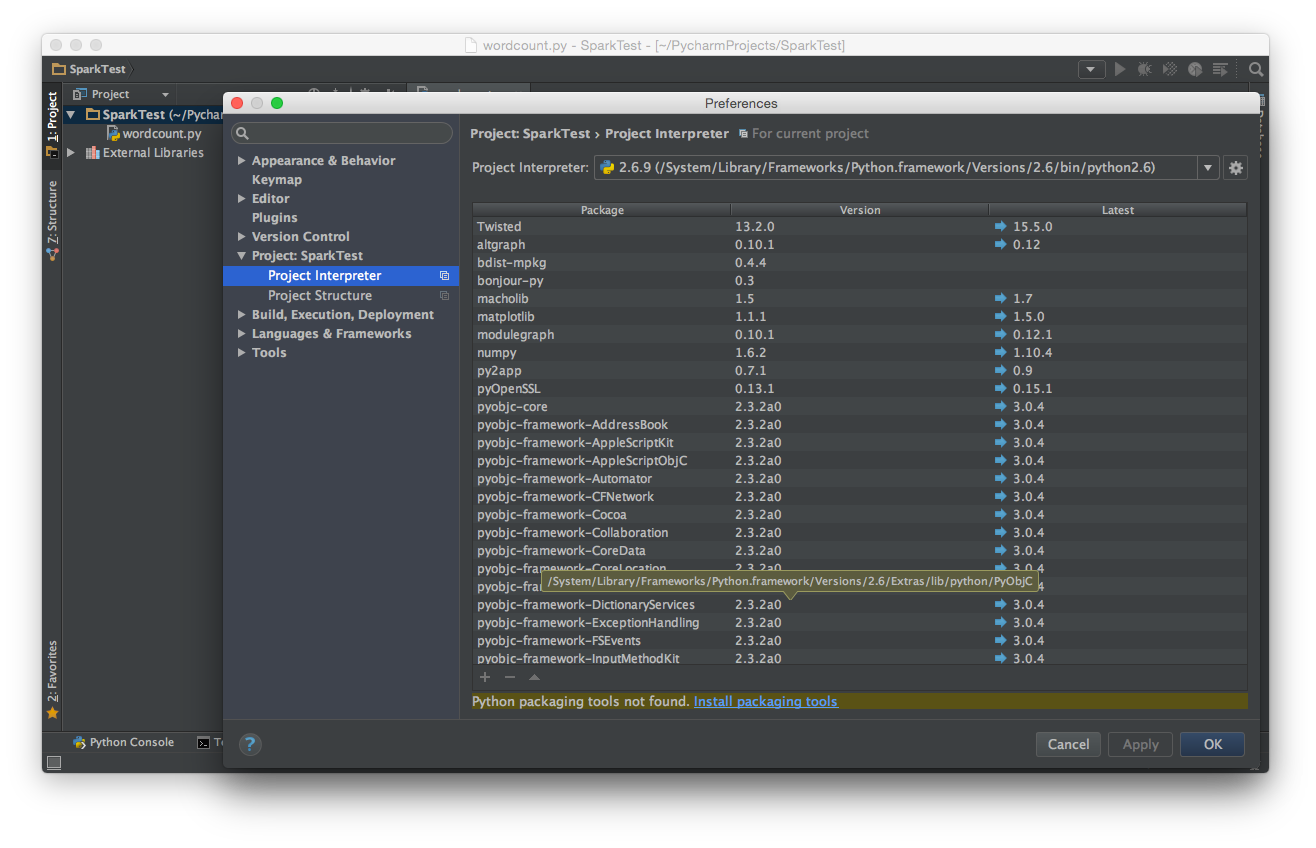Expand External Libraries in project tree
Screen dimensions: 1316x848
(71, 153)
